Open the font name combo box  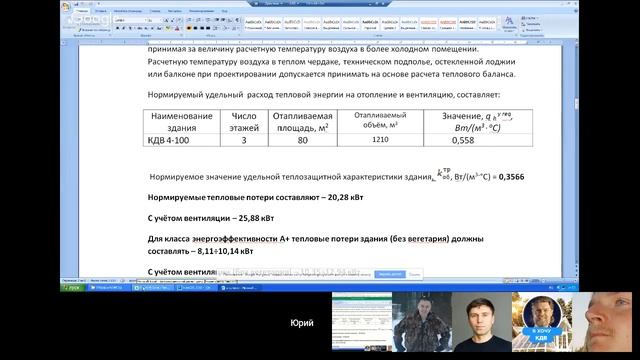tap(130, 20)
